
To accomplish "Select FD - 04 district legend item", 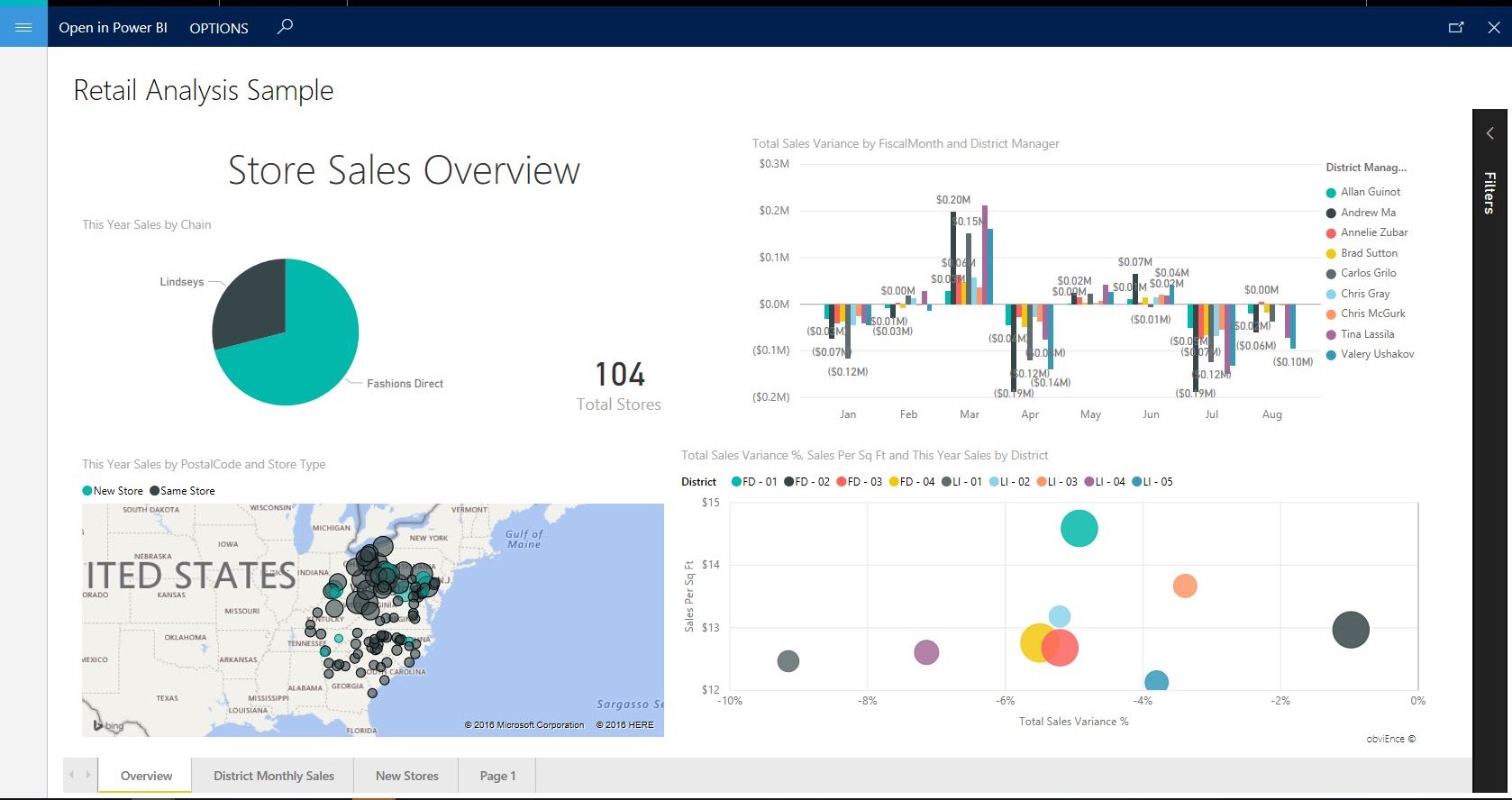I will [912, 482].
